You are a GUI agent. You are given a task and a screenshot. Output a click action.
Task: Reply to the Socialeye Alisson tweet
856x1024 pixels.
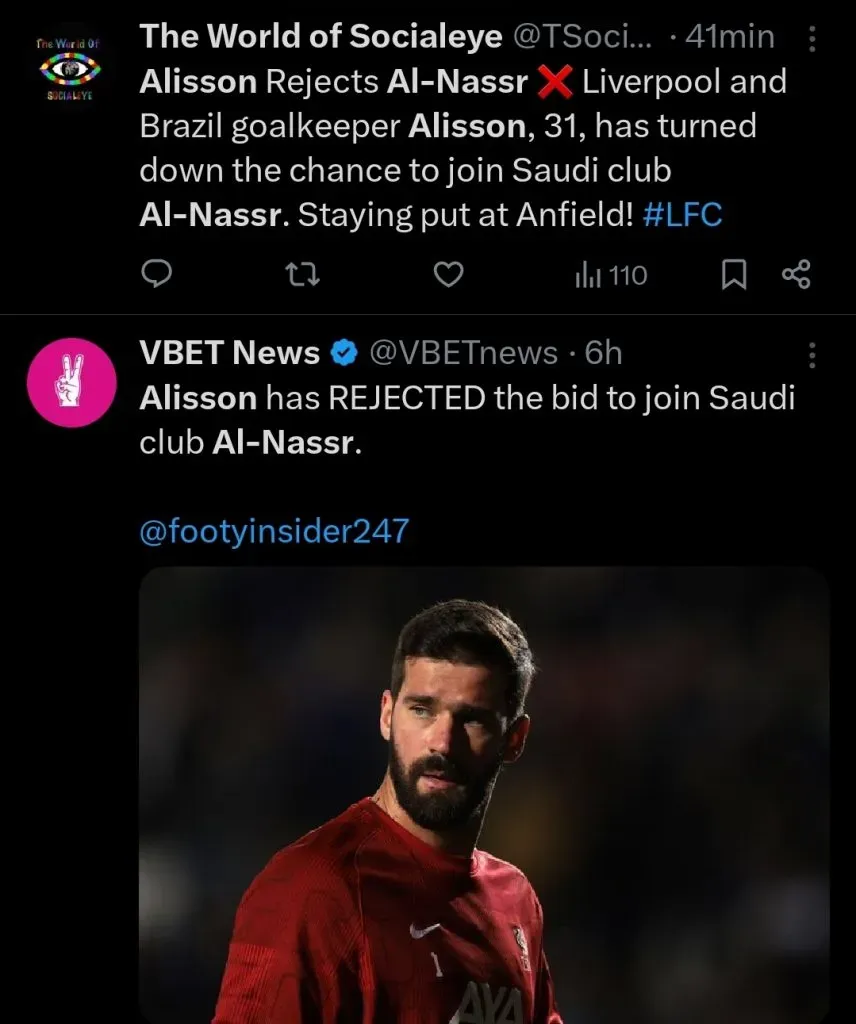point(155,275)
